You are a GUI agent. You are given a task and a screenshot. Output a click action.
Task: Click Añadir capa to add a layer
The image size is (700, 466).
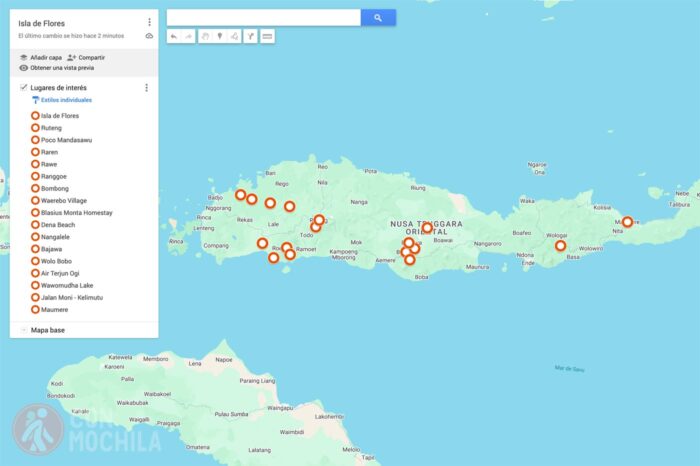pyautogui.click(x=41, y=58)
